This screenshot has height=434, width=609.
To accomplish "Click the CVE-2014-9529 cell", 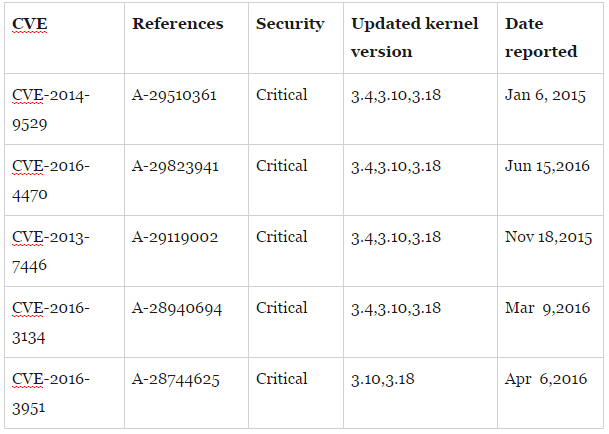I will tap(51, 108).
